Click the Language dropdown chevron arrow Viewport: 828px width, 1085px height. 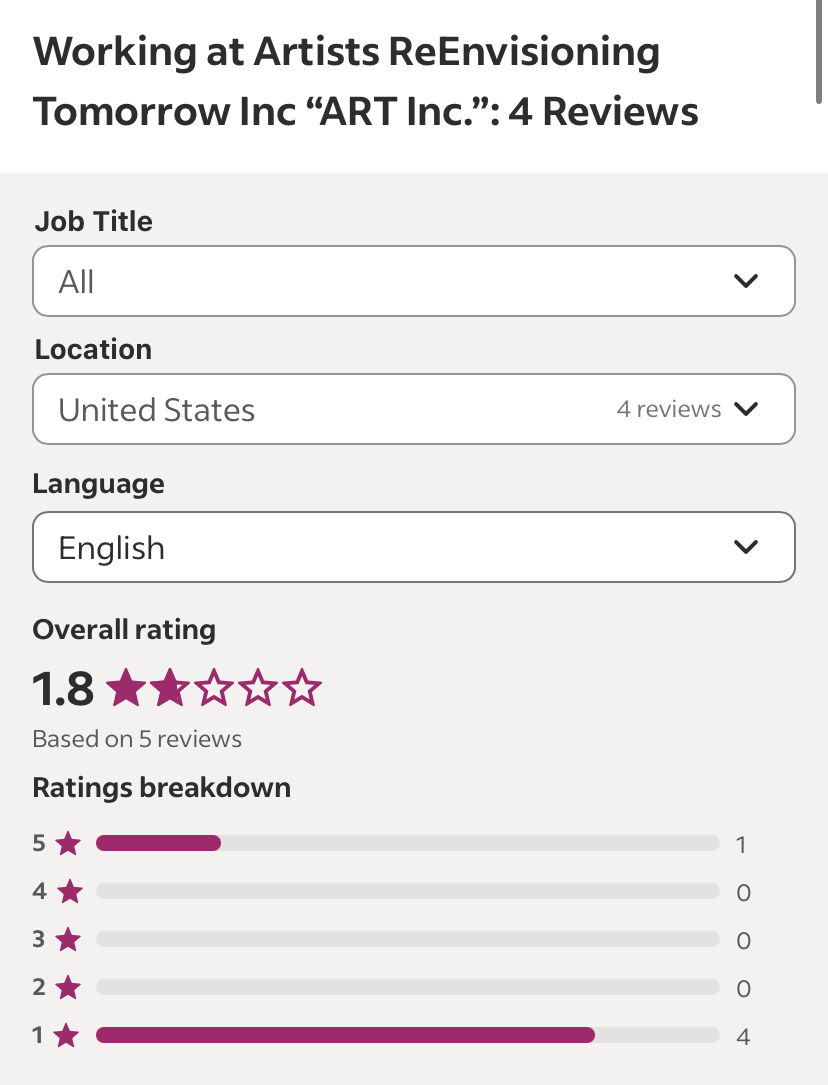pos(746,547)
